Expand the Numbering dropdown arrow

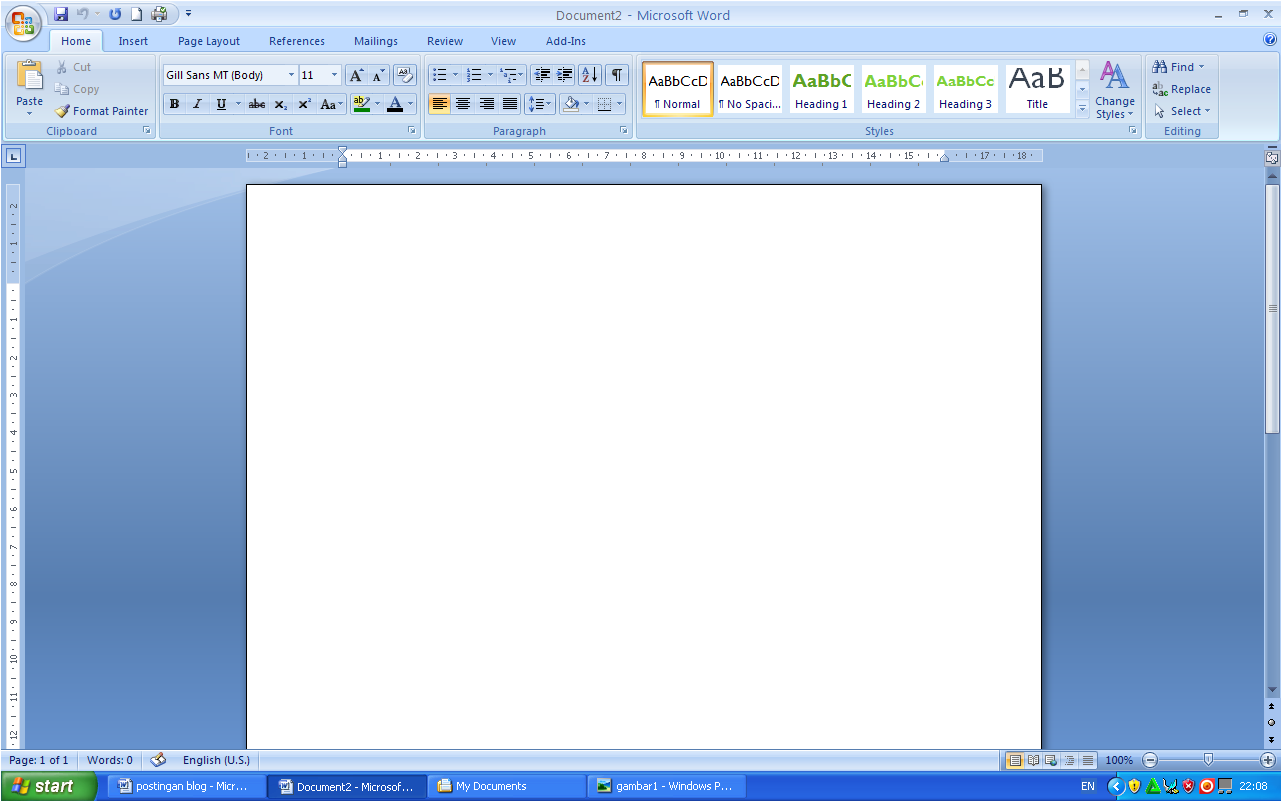coord(490,75)
